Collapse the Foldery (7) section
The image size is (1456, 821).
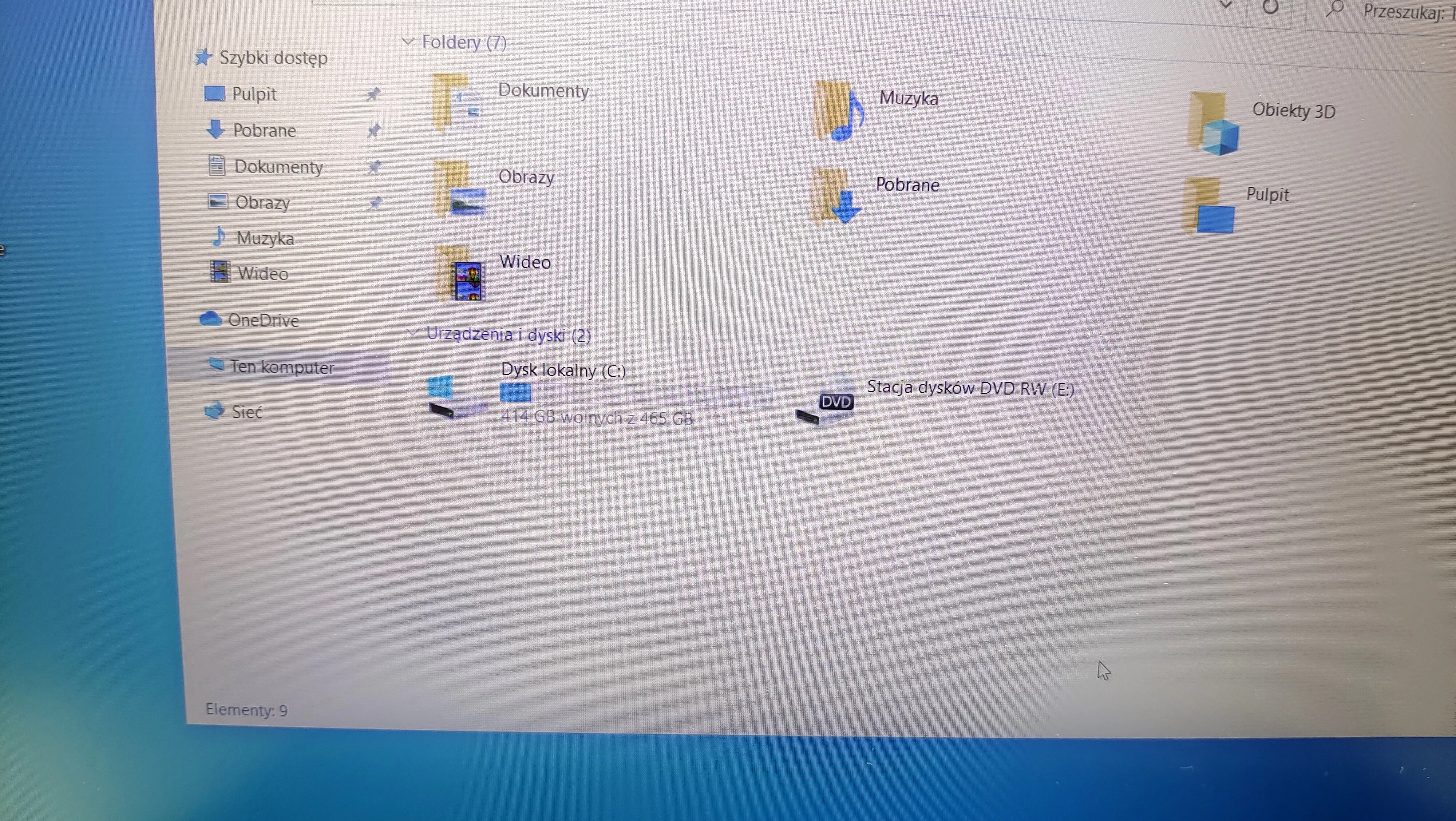408,41
